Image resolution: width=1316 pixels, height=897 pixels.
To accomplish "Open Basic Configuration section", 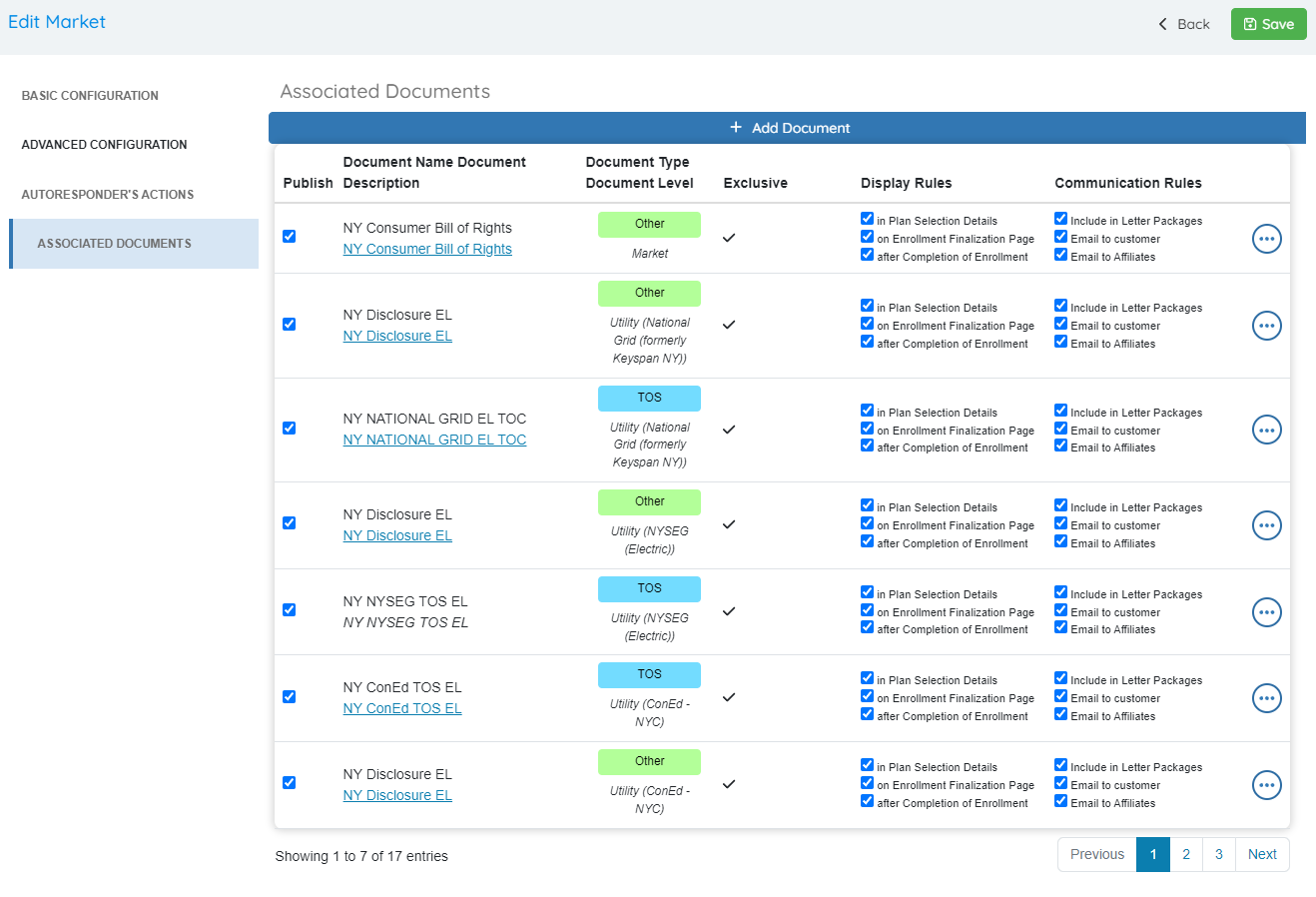I will (x=90, y=96).
